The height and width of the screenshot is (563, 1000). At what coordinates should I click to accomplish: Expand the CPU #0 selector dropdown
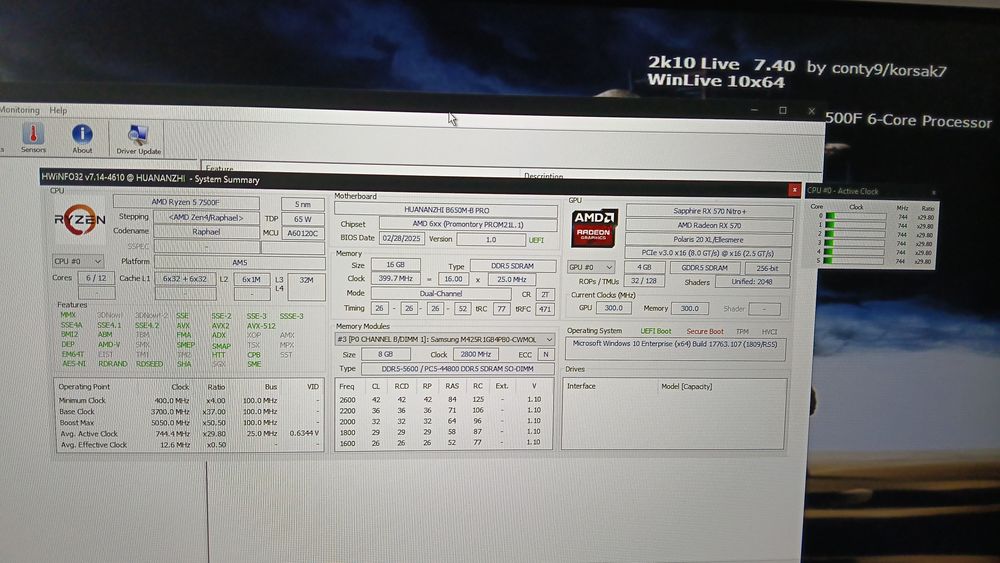pyautogui.click(x=78, y=261)
